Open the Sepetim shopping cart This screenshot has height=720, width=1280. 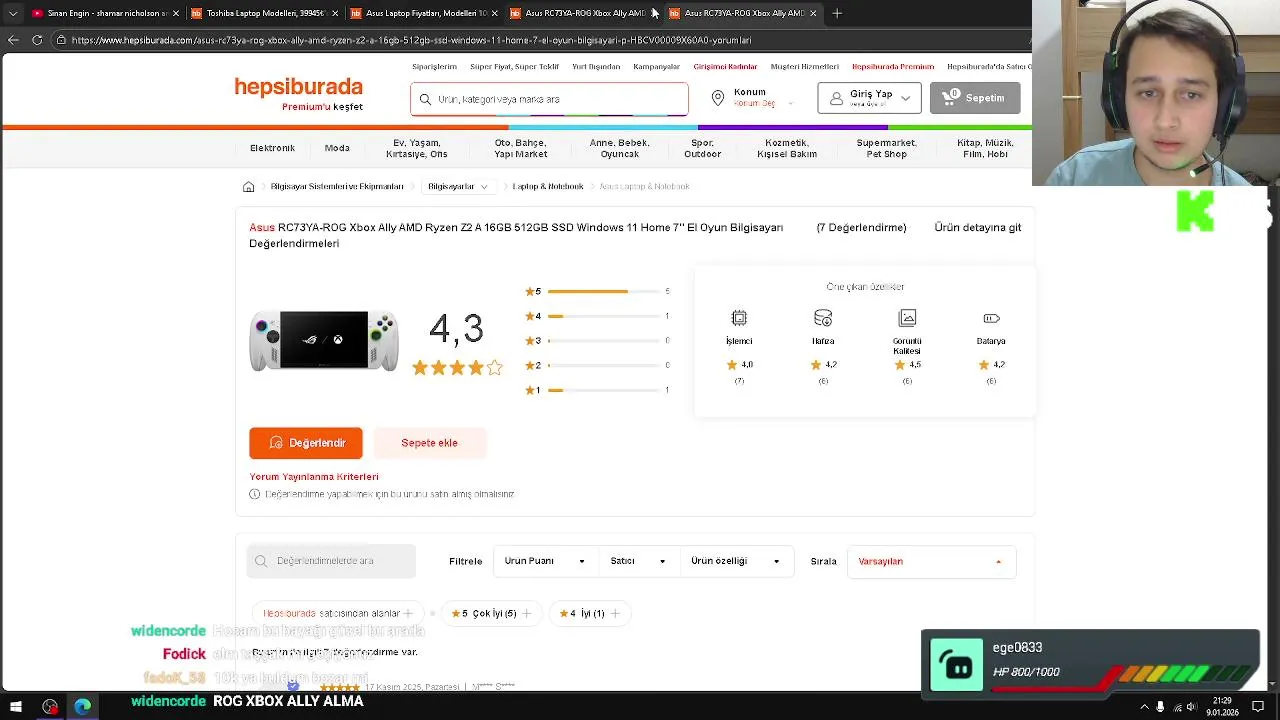pos(974,98)
